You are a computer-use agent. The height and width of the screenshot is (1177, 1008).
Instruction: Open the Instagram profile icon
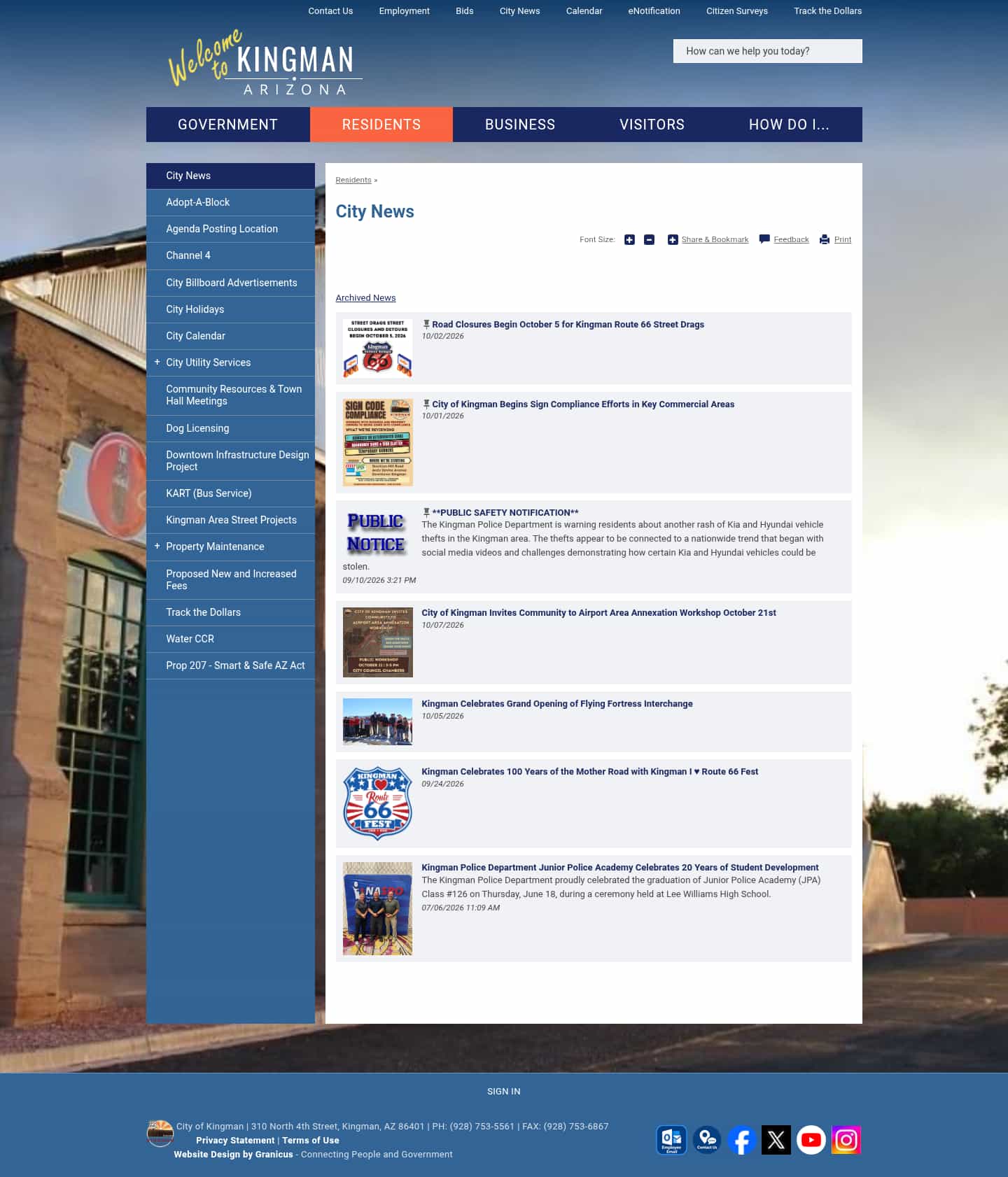click(846, 1140)
